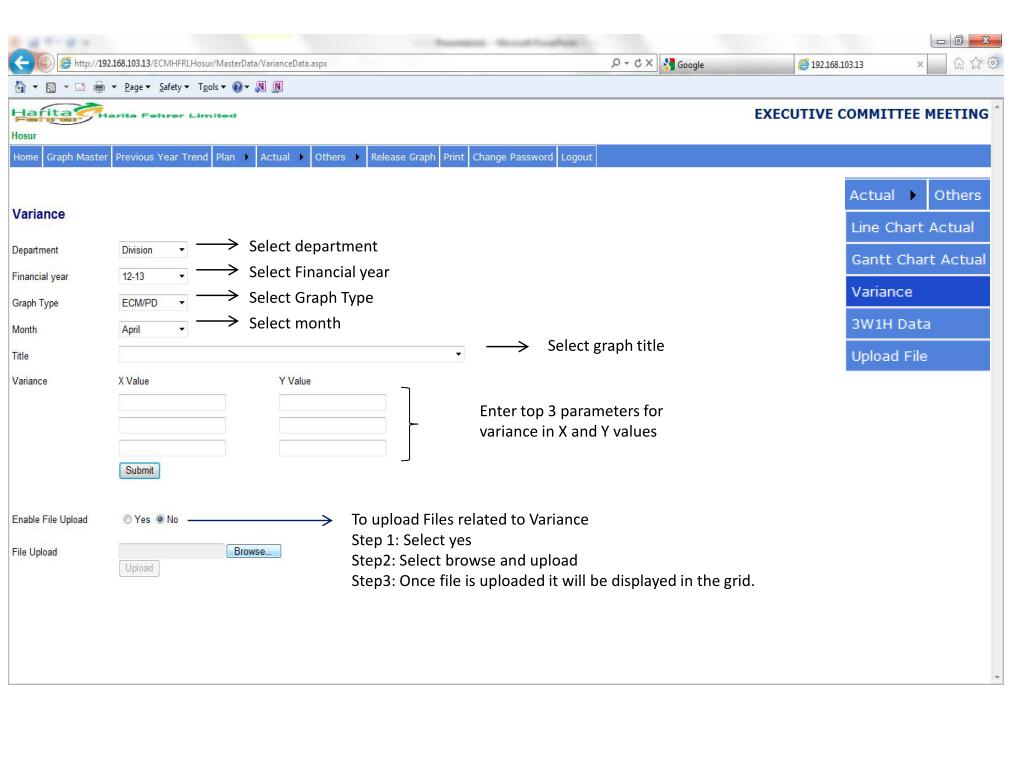
Task: Click the Change Password link
Action: coord(513,157)
